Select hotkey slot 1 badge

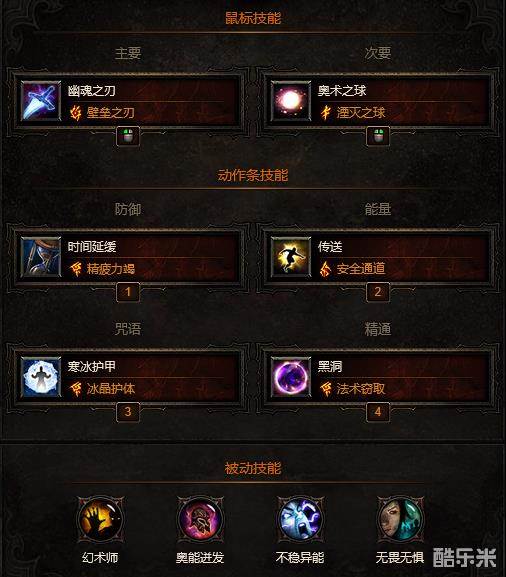click(128, 292)
